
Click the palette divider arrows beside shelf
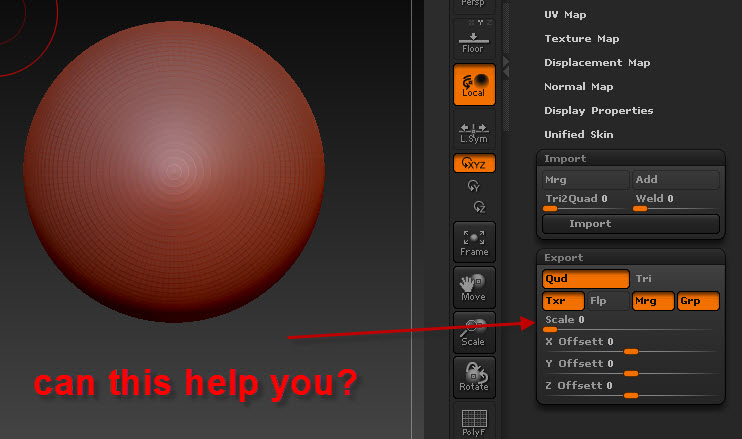click(x=506, y=67)
